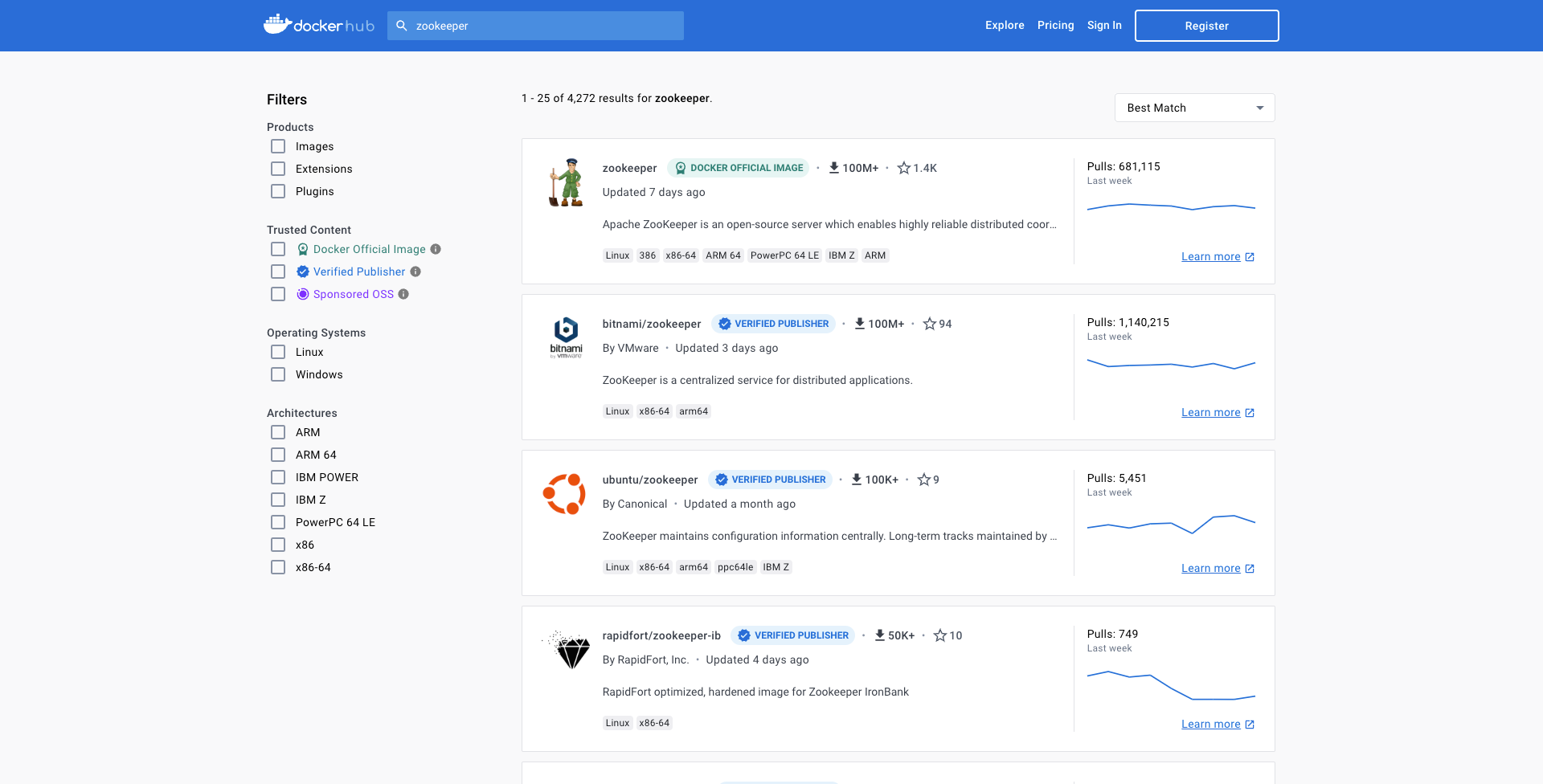The image size is (1543, 784).
Task: Toggle Docker Official Image checkbox
Action: (x=278, y=249)
